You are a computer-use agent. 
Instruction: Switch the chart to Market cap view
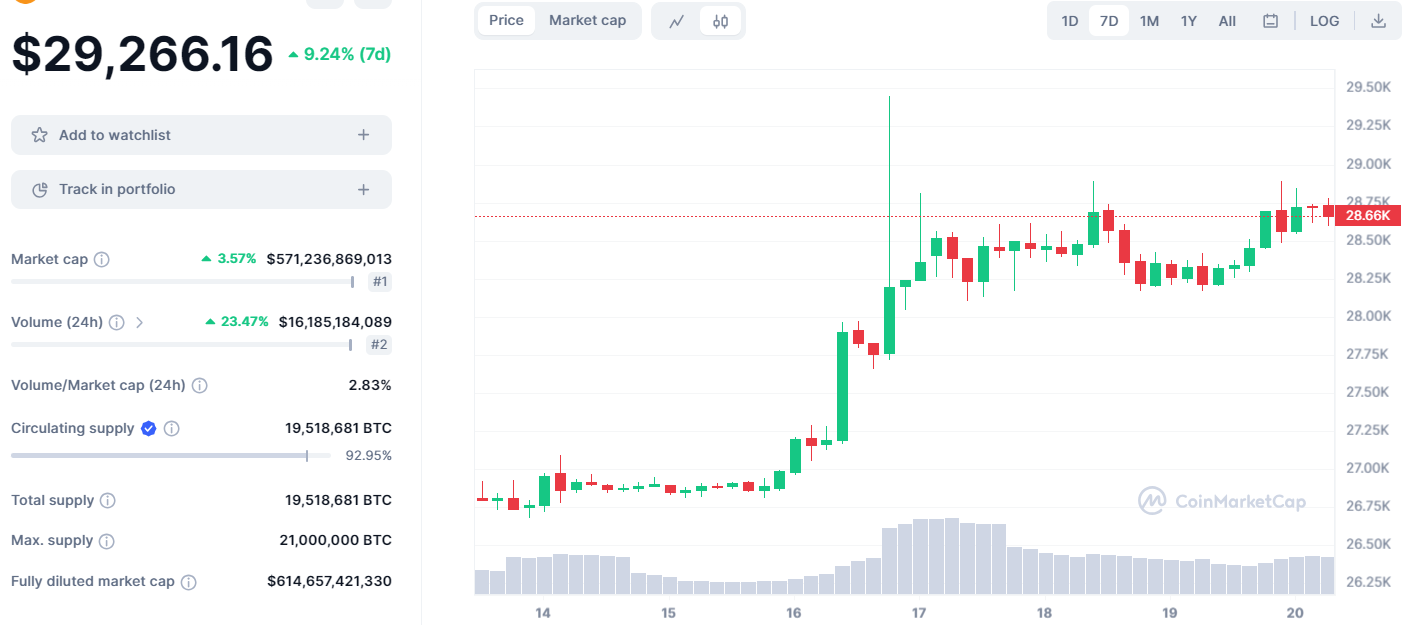(x=588, y=20)
